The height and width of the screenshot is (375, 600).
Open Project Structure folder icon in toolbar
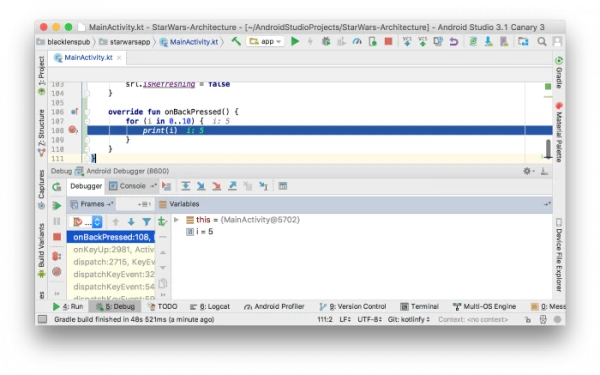523,41
